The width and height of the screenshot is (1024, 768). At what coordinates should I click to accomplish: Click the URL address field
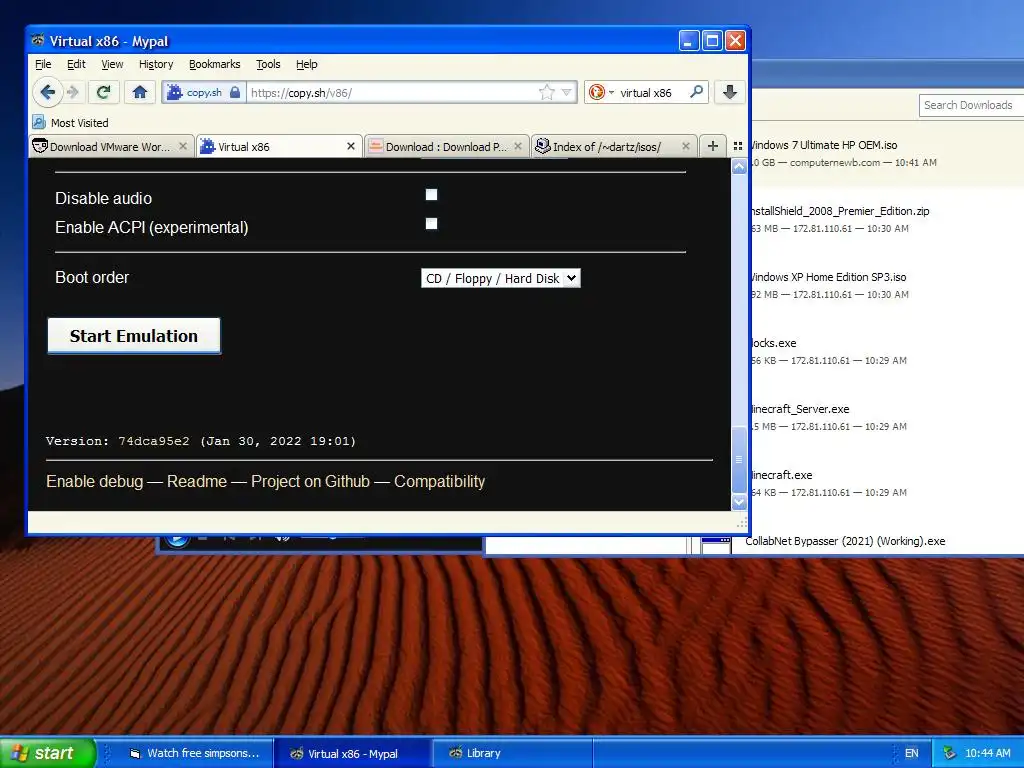coord(392,92)
